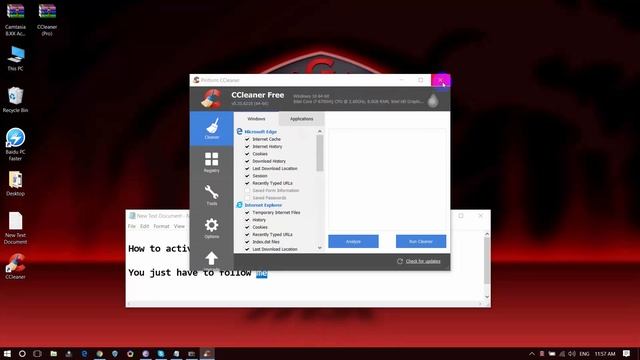This screenshot has height=360, width=640.
Task: Open the Action Center notification icon
Action: 626,353
